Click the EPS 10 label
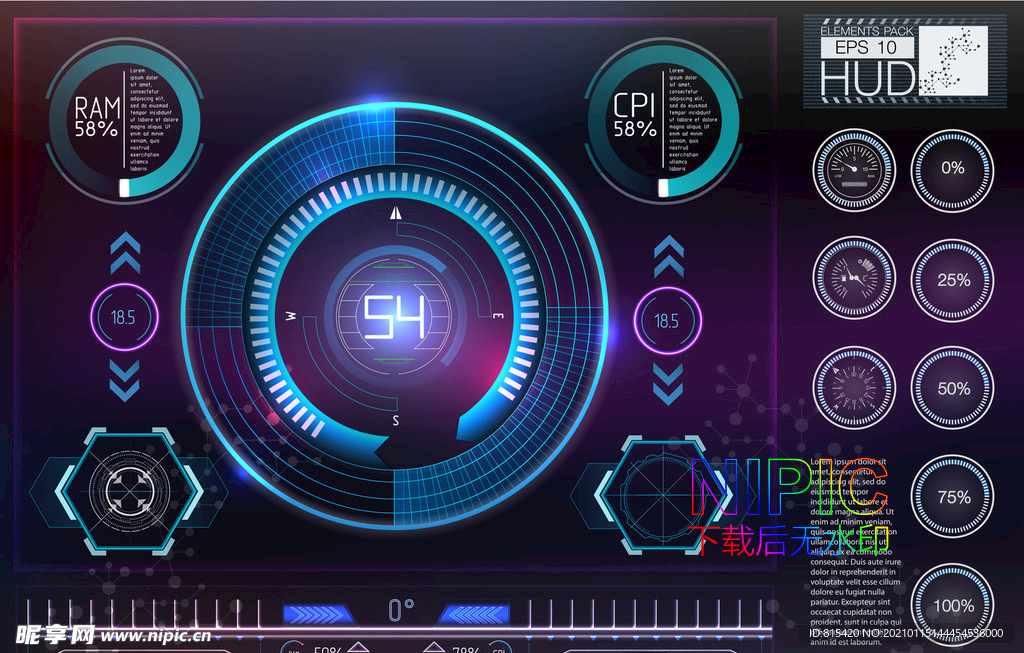Image resolution: width=1024 pixels, height=653 pixels. pos(867,47)
